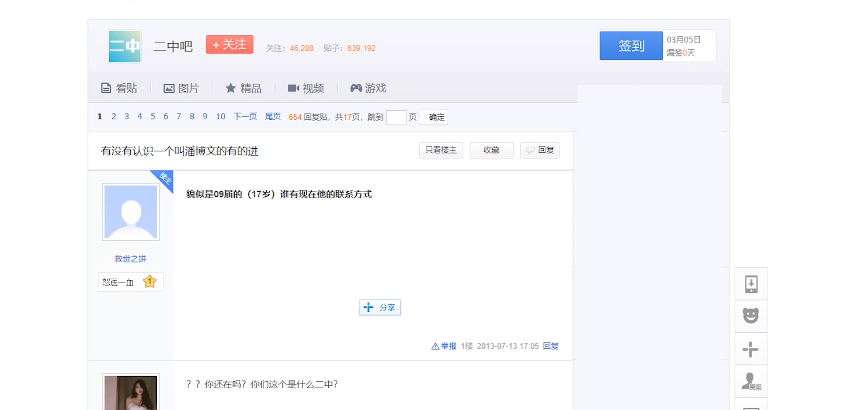The image size is (852, 410).
Task: Click the document icon beside 看贴
Action: [106, 88]
